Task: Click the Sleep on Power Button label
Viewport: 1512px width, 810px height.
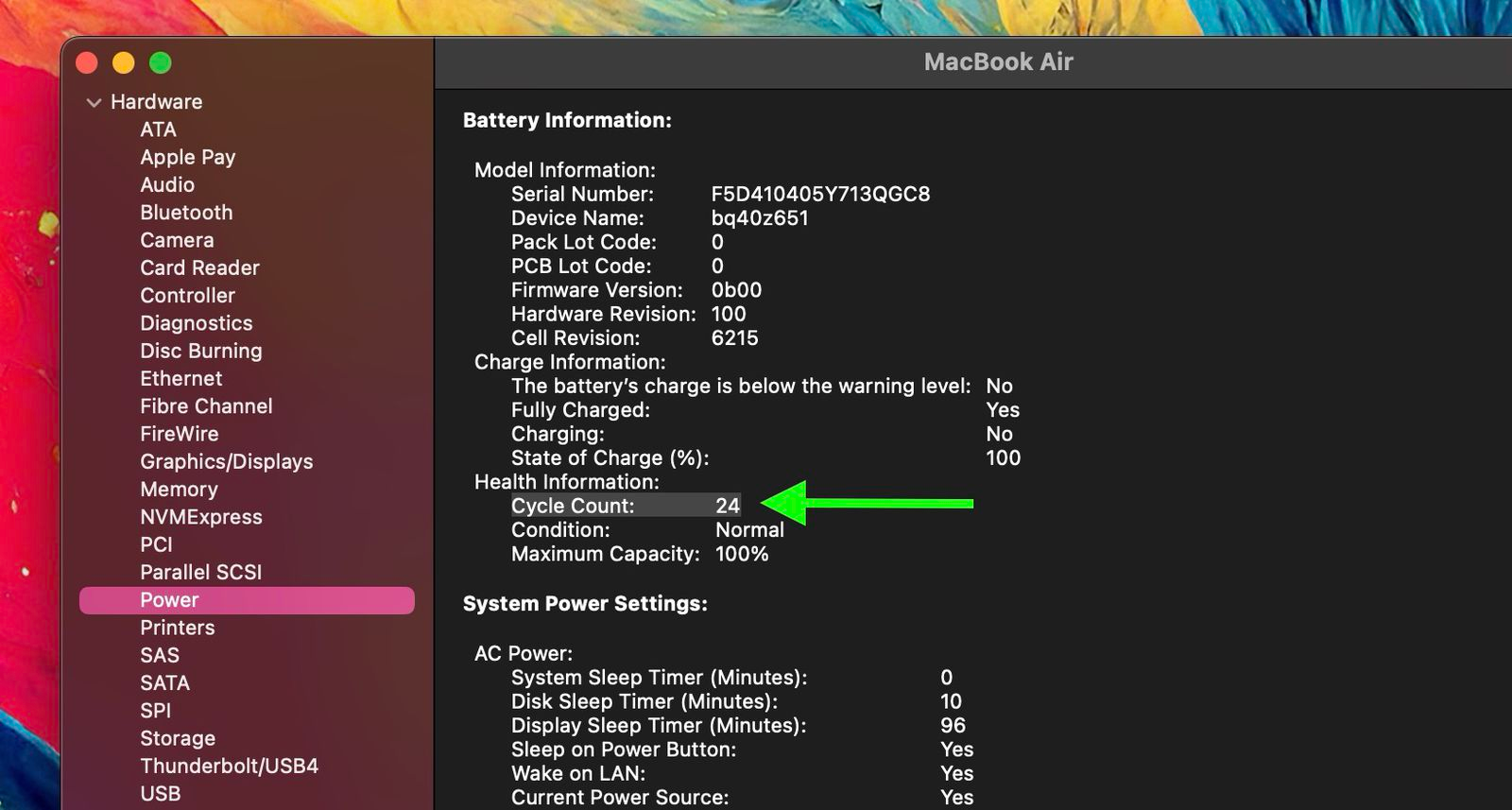Action: tap(624, 750)
